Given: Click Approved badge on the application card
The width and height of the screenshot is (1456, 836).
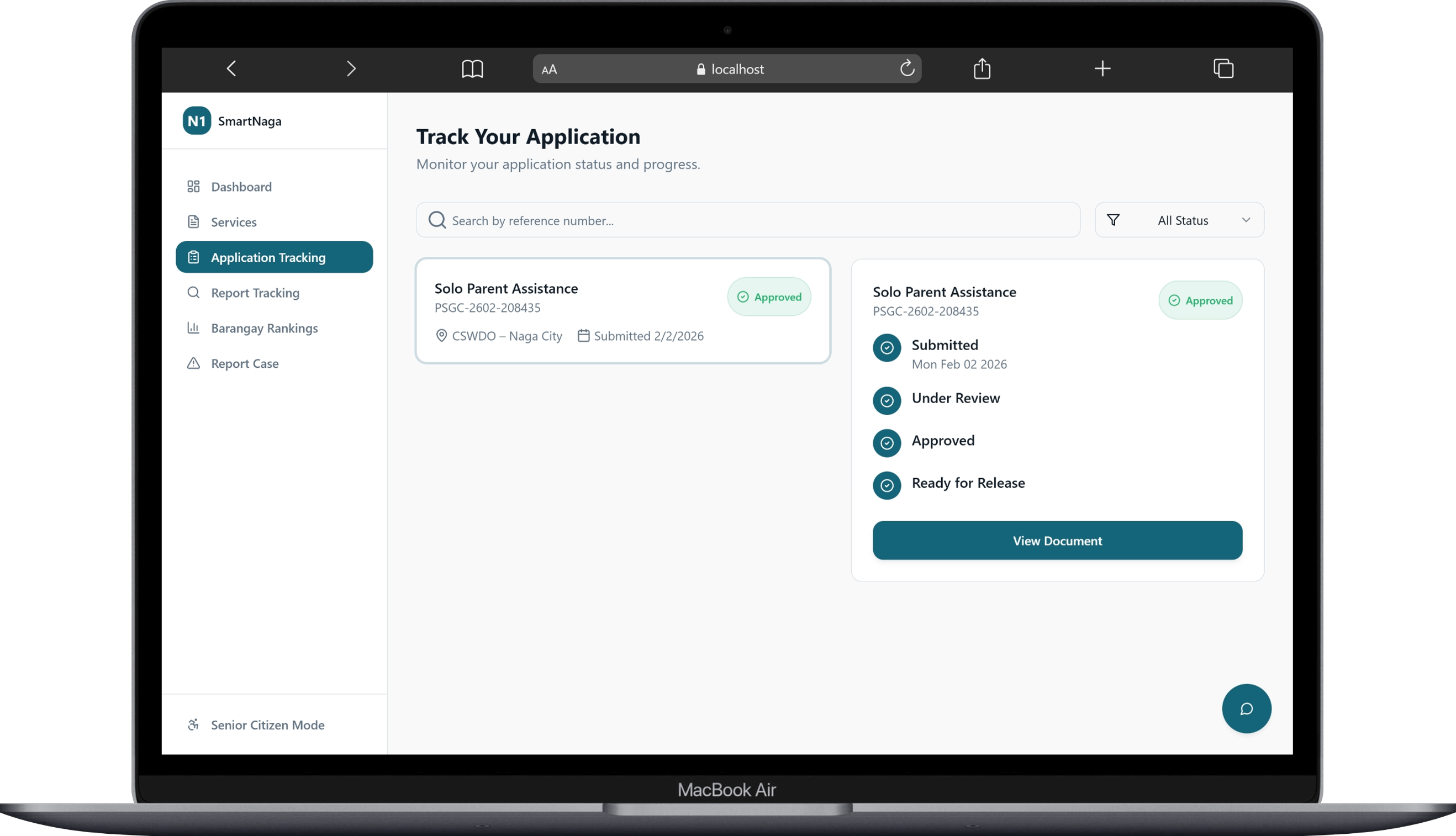Looking at the screenshot, I should 769,297.
